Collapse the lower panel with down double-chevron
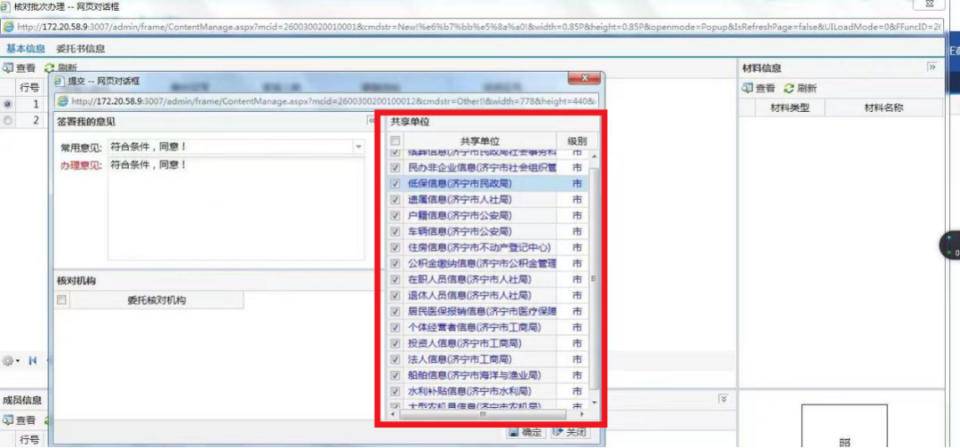Screen dimensions: 960x448 [x=723, y=398]
